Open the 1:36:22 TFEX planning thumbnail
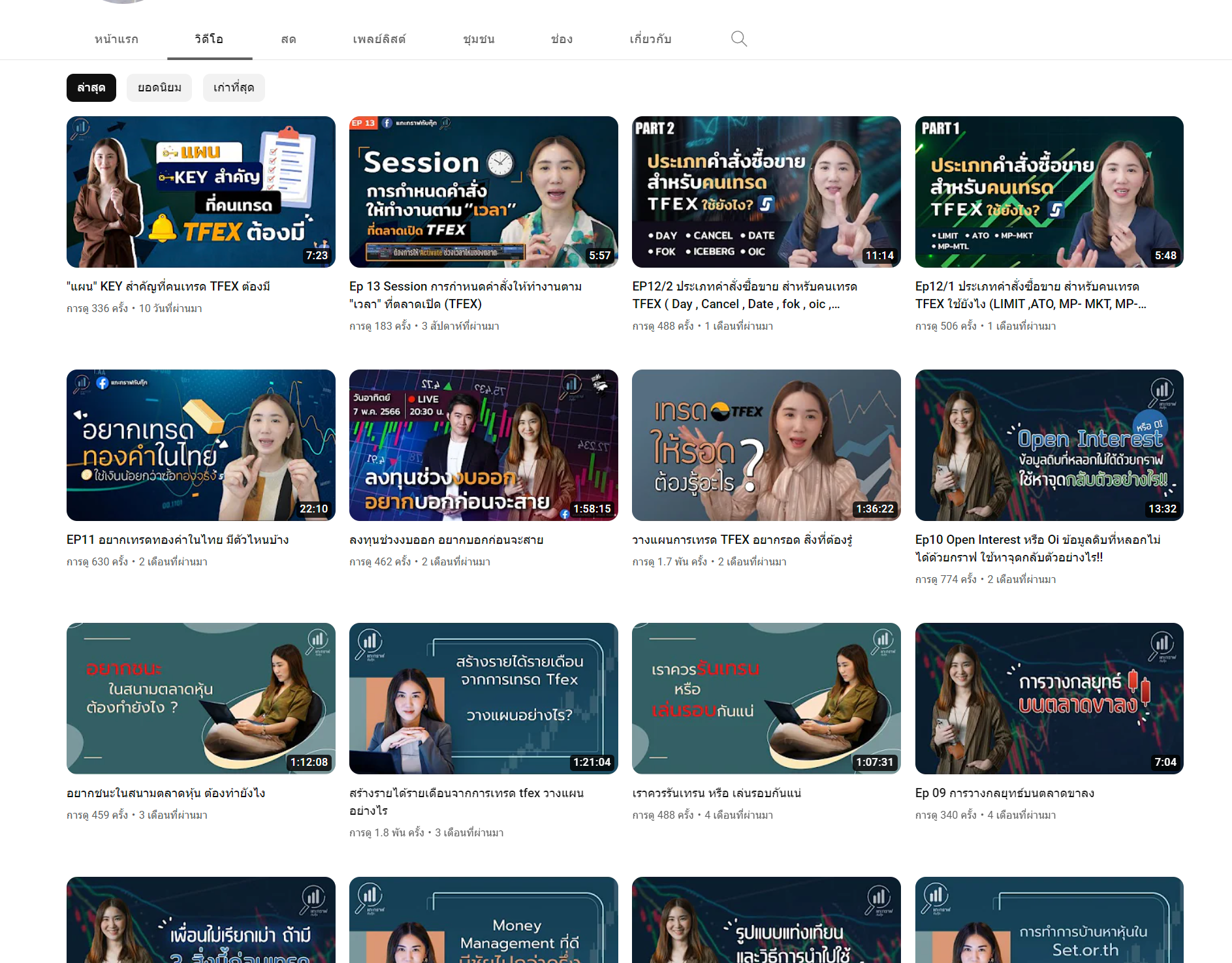Viewport: 1232px width, 963px height. [x=766, y=445]
